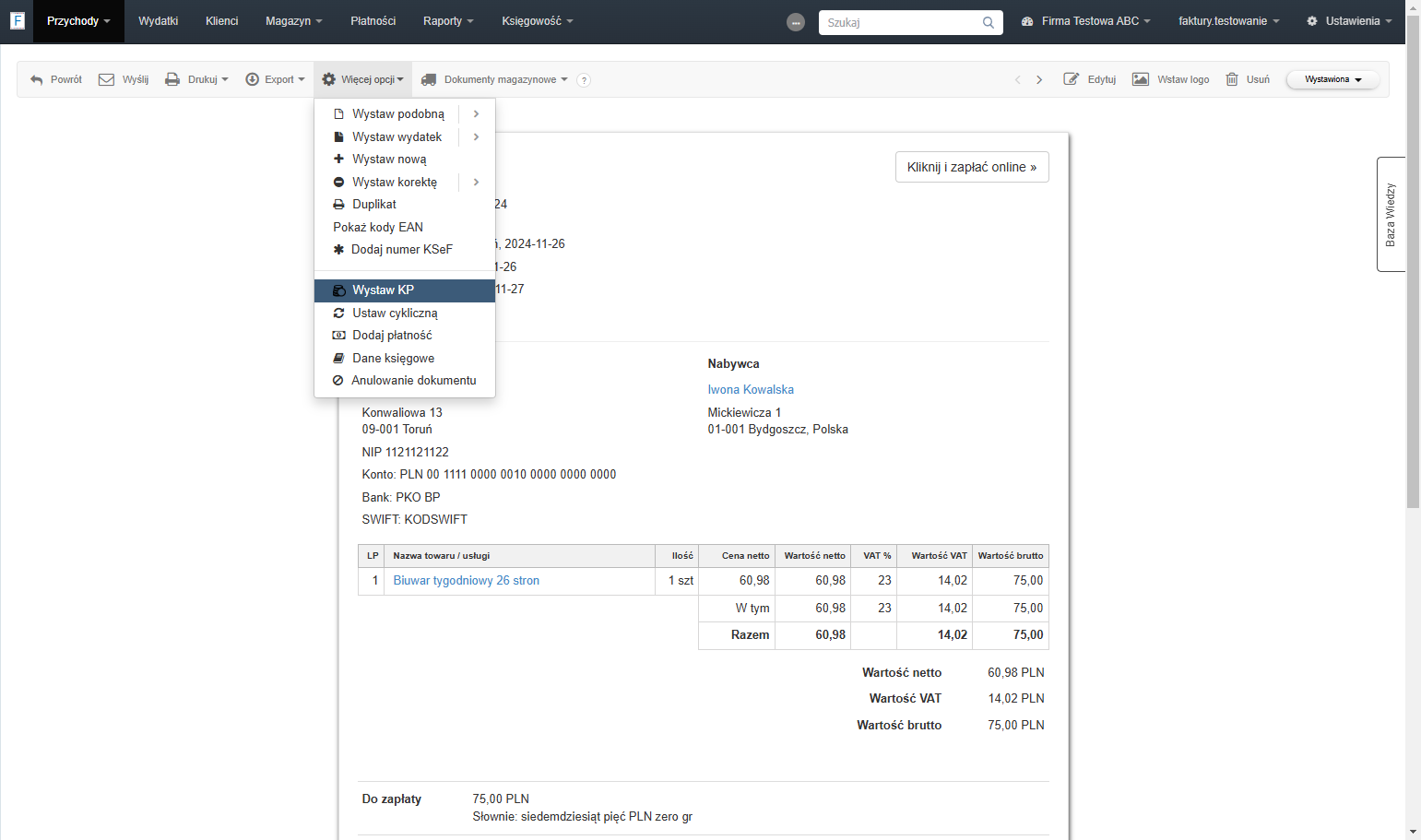The width and height of the screenshot is (1421, 840).
Task: Open the Wystawiona status dropdown
Action: tap(1333, 80)
